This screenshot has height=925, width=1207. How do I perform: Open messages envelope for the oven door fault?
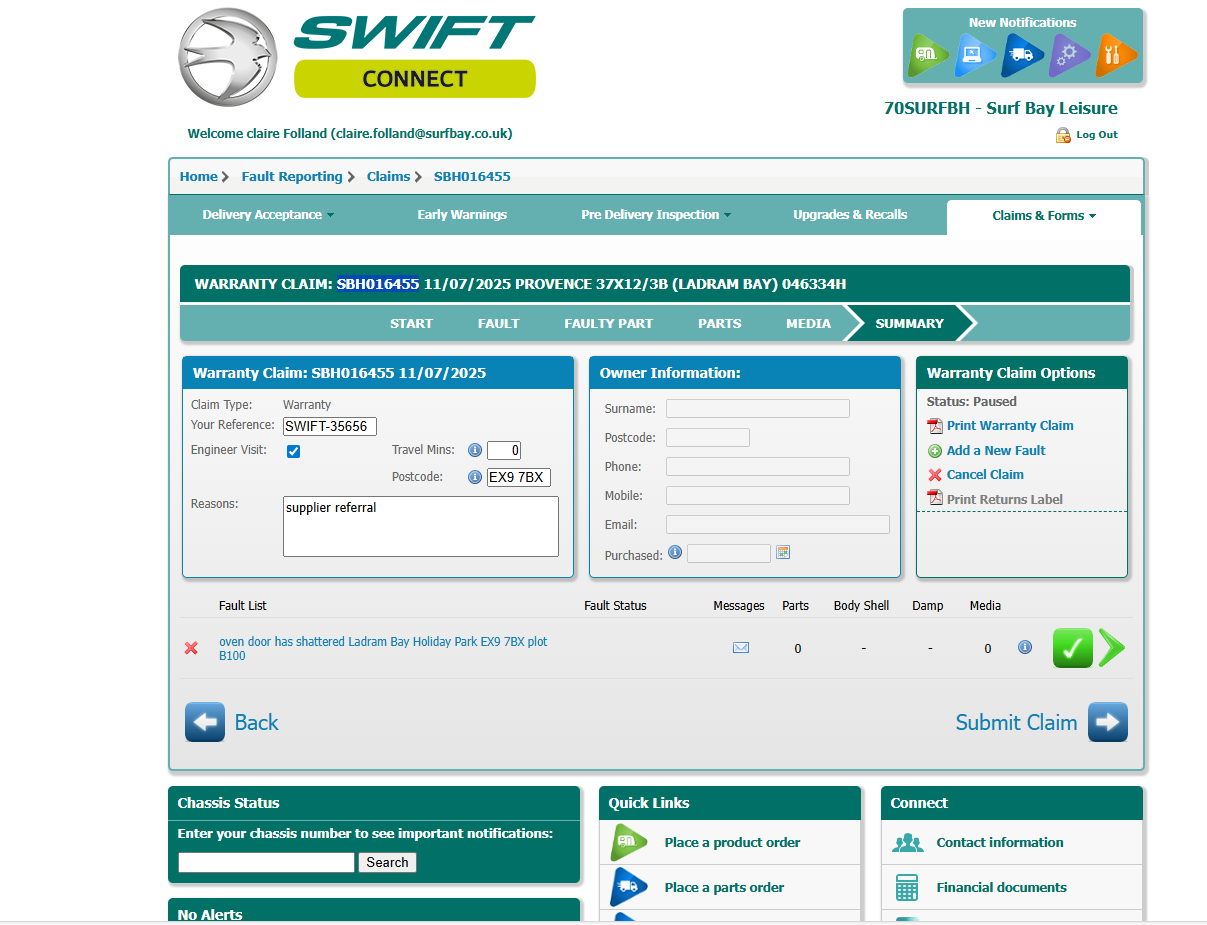741,647
